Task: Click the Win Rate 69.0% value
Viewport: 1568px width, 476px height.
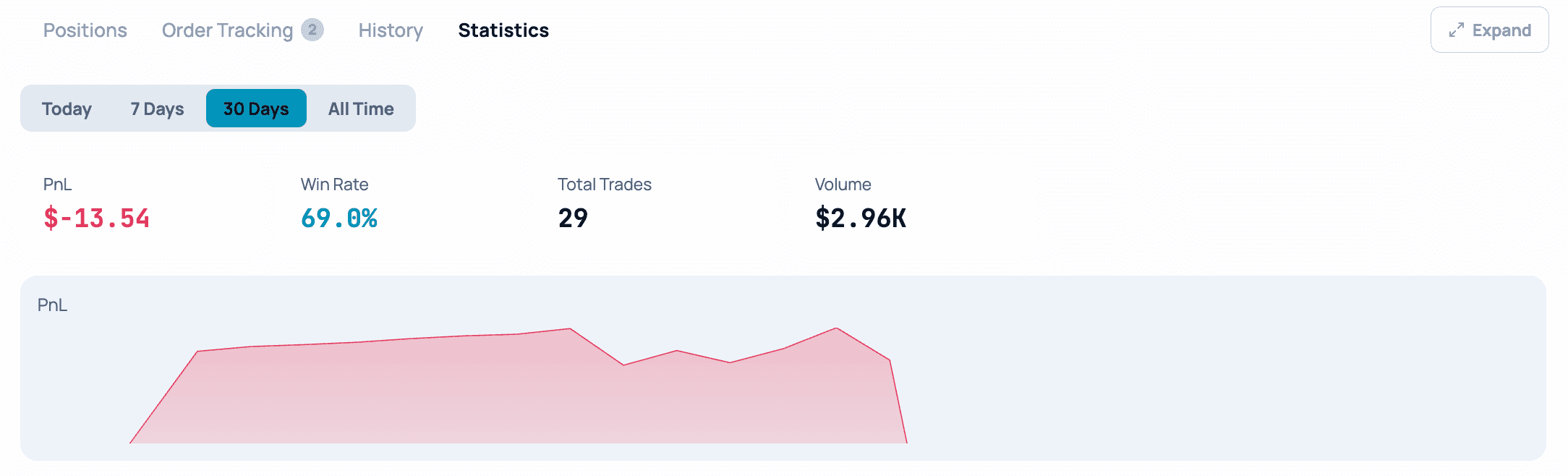Action: (x=339, y=218)
